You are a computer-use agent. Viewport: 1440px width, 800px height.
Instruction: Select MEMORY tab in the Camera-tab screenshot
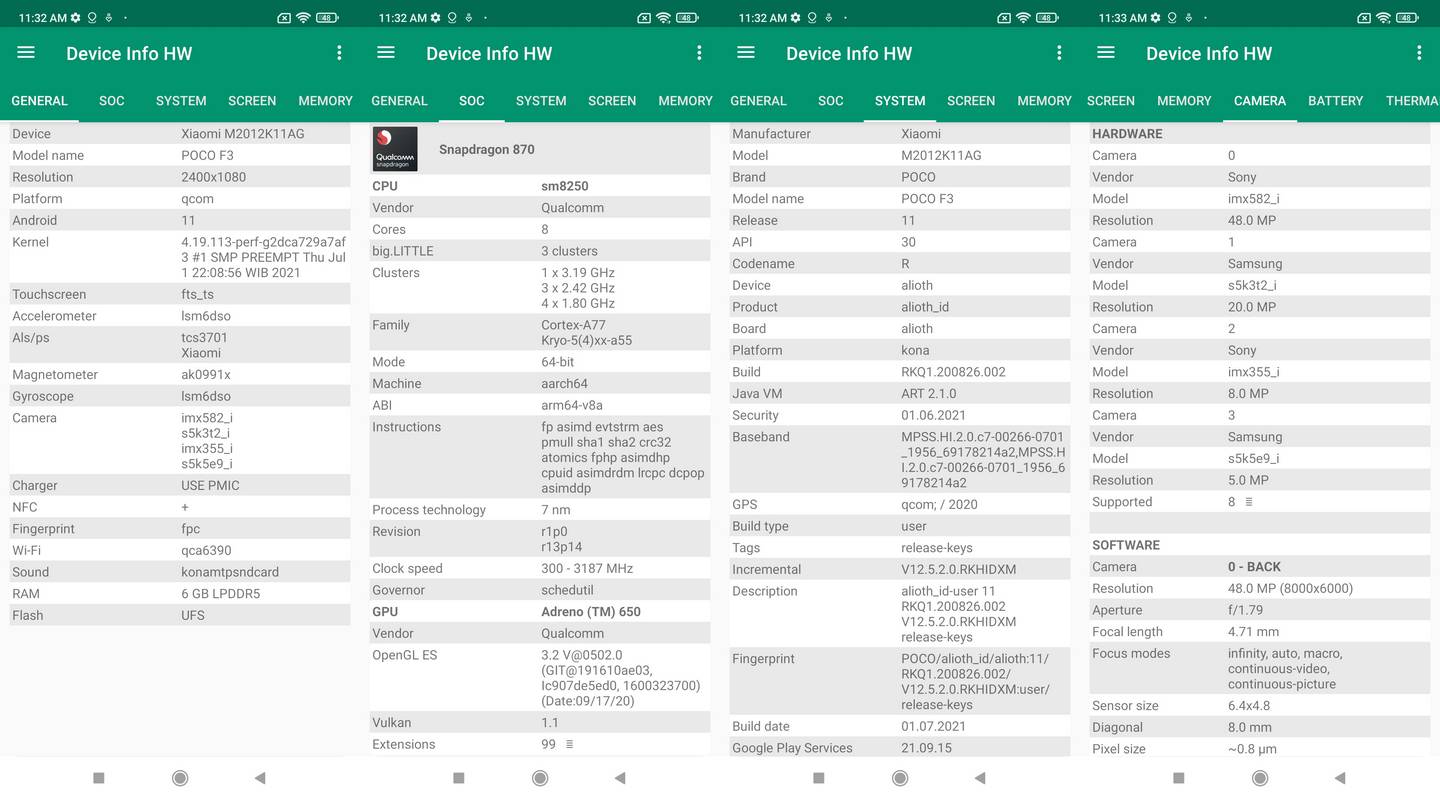coord(1184,101)
